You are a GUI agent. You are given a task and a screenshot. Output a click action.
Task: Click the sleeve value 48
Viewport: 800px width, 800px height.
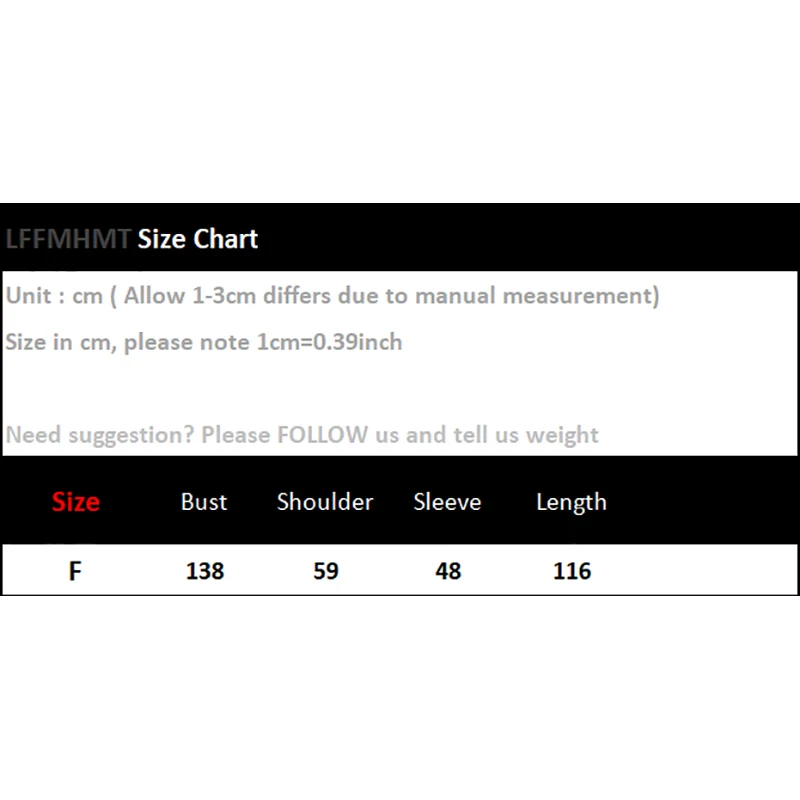pyautogui.click(x=448, y=571)
